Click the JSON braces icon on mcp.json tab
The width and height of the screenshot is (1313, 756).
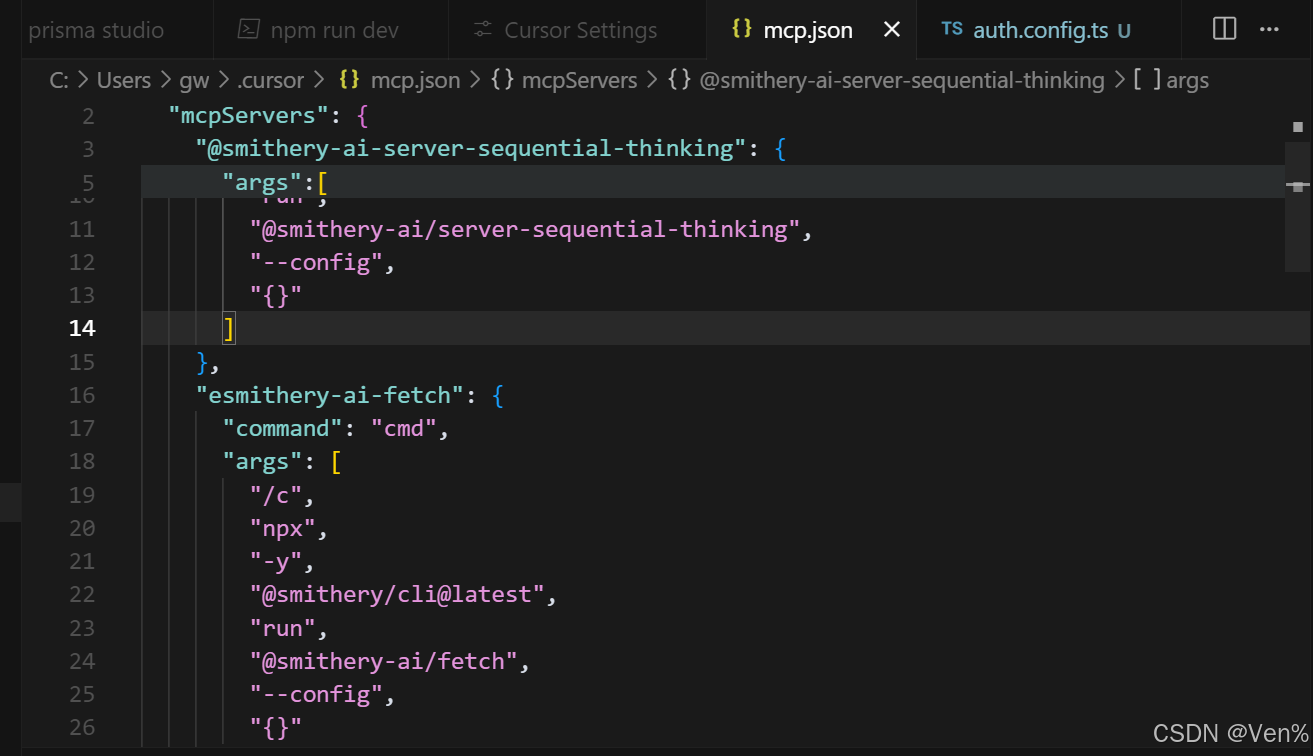pyautogui.click(x=741, y=29)
